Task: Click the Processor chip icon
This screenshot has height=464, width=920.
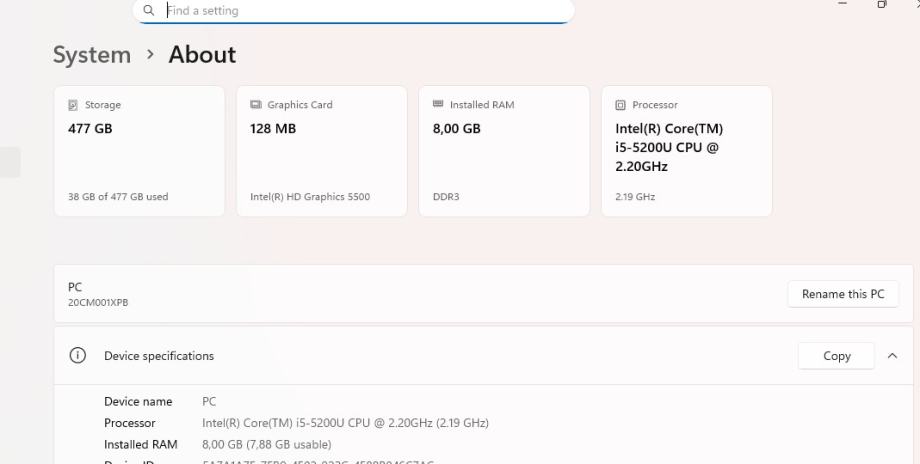Action: pyautogui.click(x=621, y=105)
